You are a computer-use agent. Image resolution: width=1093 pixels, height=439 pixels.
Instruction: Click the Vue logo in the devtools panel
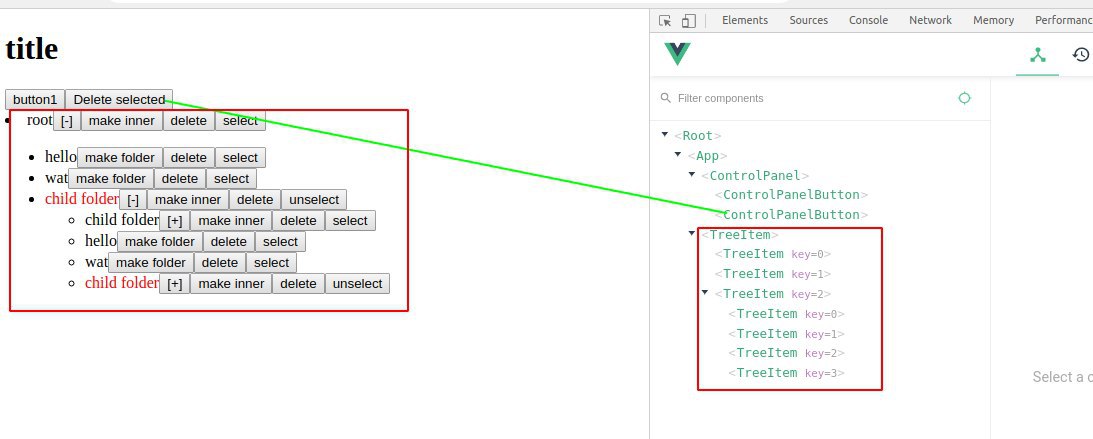pyautogui.click(x=677, y=54)
